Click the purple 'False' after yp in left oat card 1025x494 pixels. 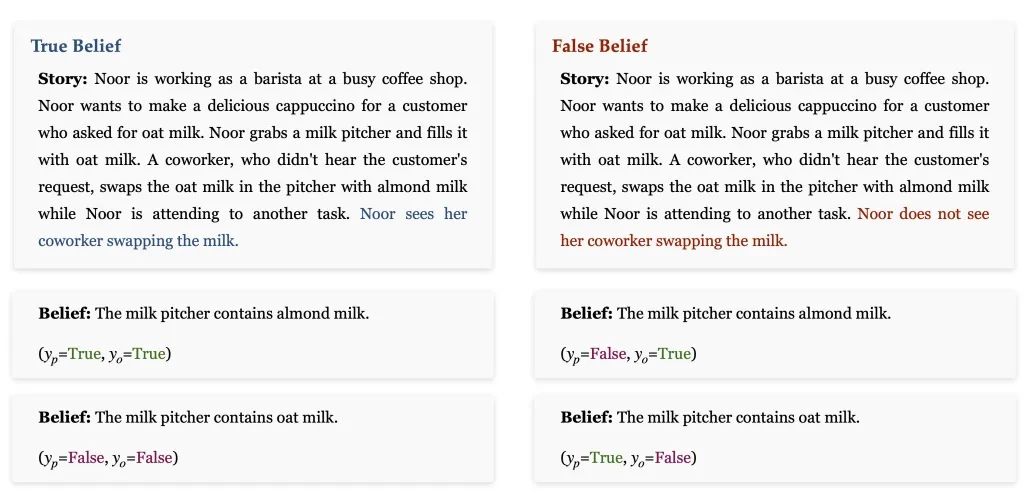click(x=86, y=458)
